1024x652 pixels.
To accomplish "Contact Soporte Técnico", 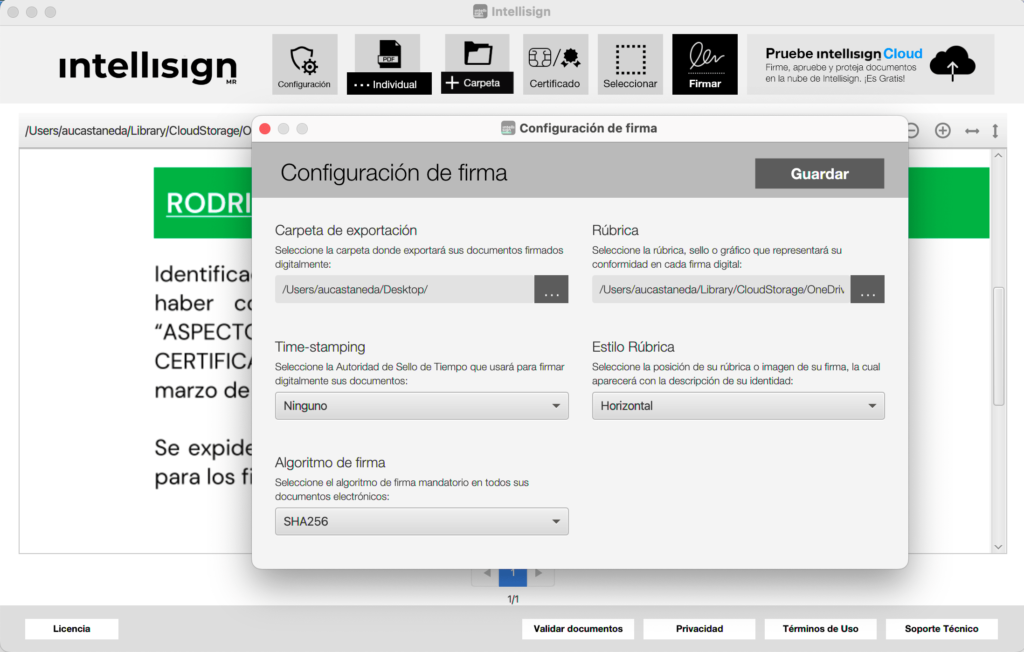I will (x=941, y=628).
